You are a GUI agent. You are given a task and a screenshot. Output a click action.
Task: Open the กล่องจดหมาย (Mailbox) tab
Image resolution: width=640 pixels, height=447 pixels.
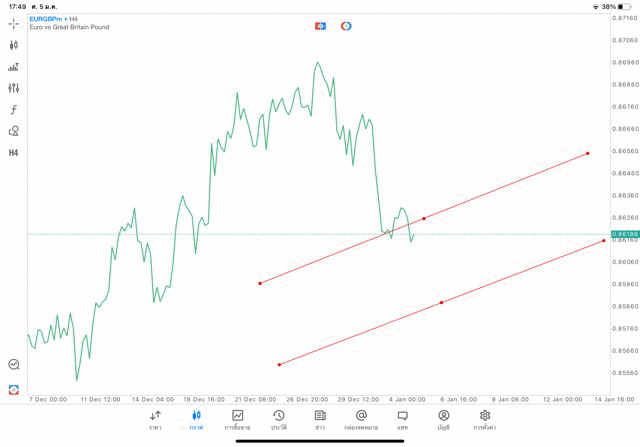(361, 420)
